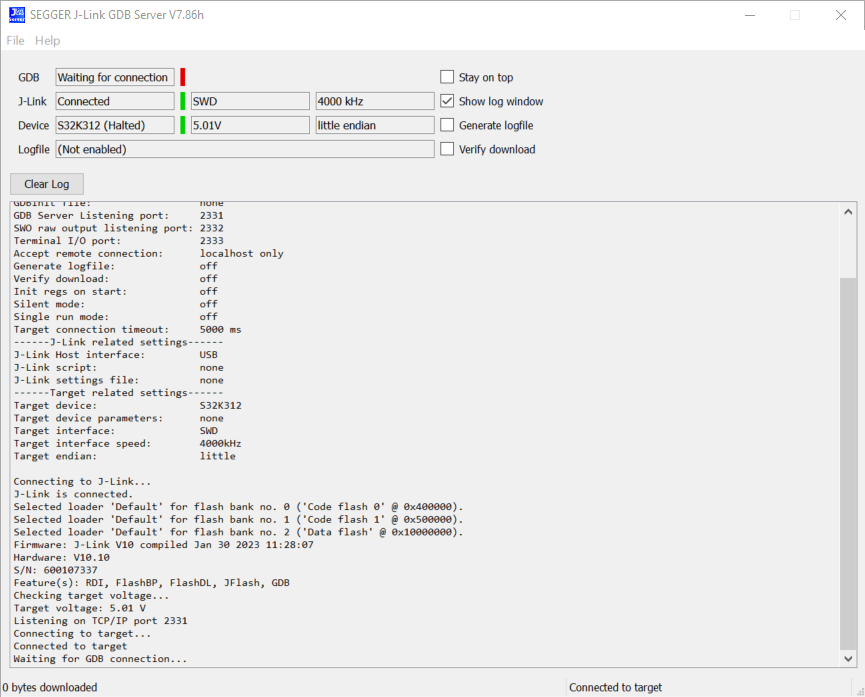865x697 pixels.
Task: Open the interface speed field showing 4000 kHz
Action: [x=374, y=100]
